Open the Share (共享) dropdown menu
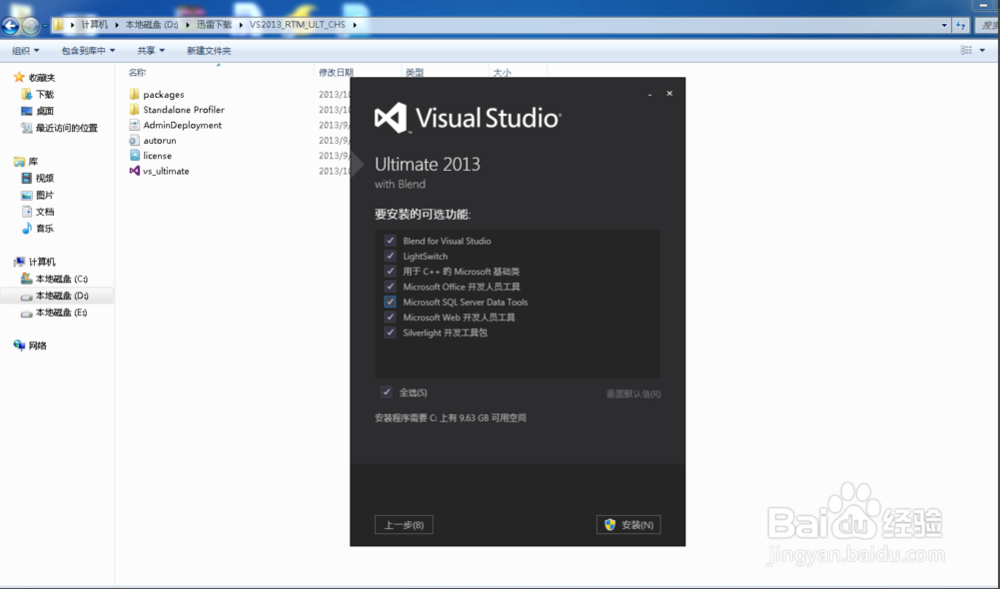Screen dimensions: 1000x589 pyautogui.click(x=151, y=50)
